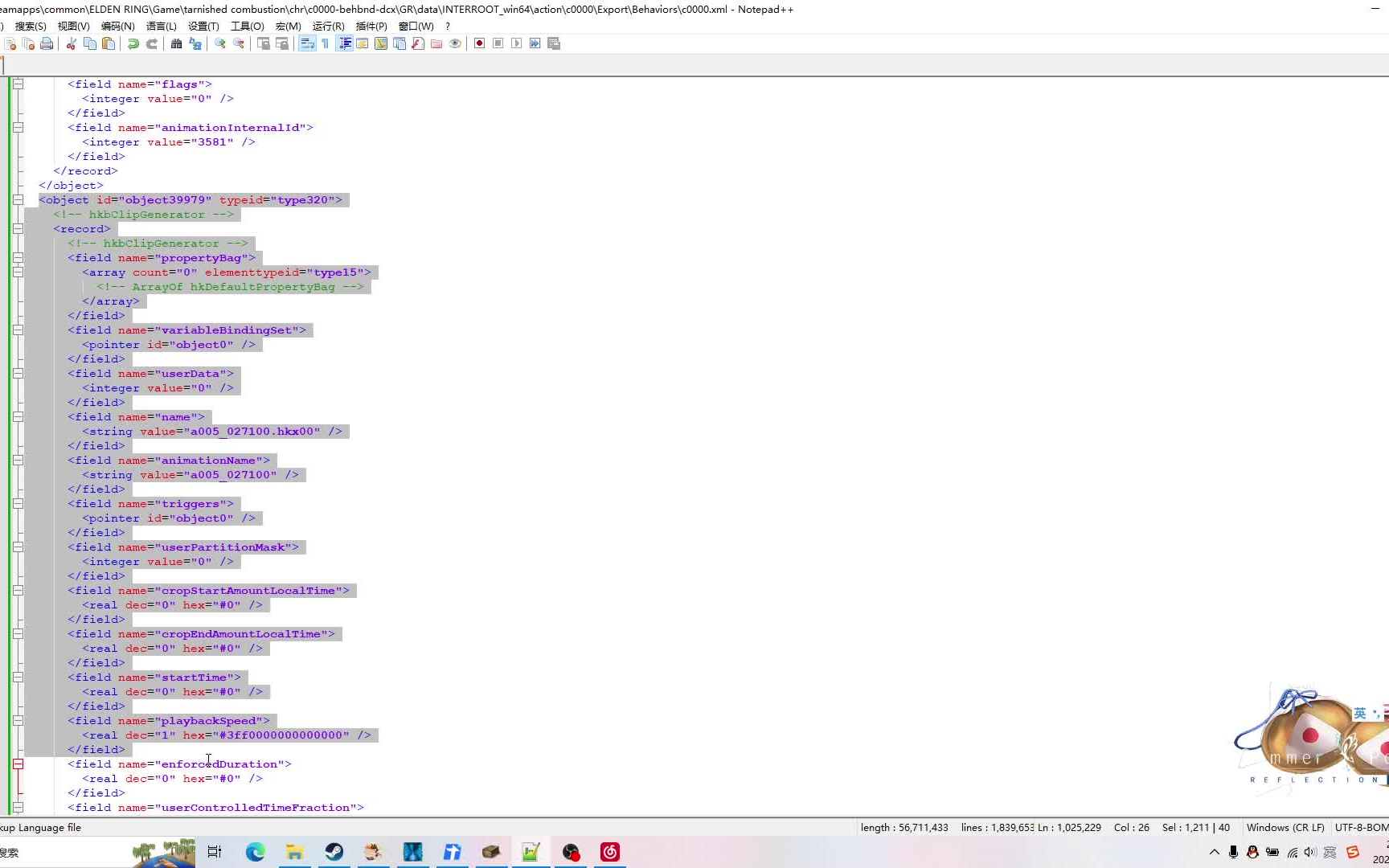
Task: Click the length : 56,711,433 status entry
Action: (904, 827)
